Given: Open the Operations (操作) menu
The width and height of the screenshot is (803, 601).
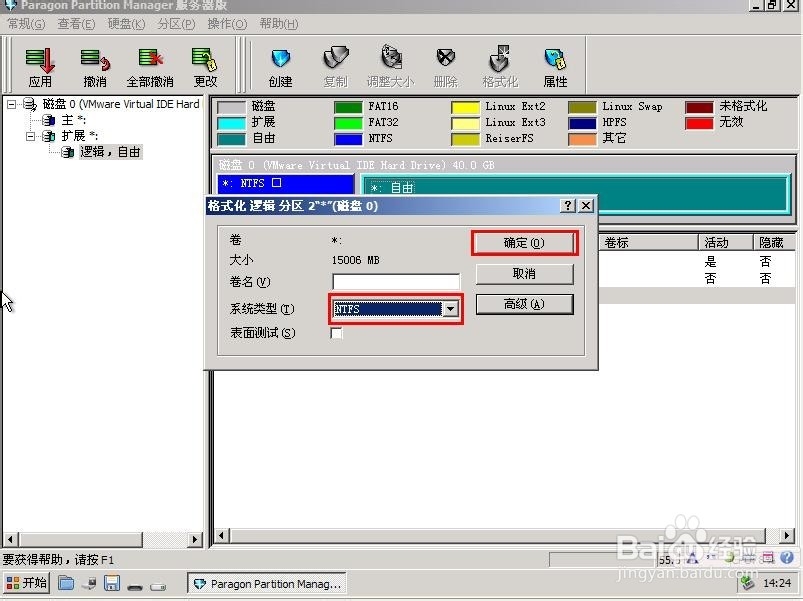Looking at the screenshot, I should 227,24.
